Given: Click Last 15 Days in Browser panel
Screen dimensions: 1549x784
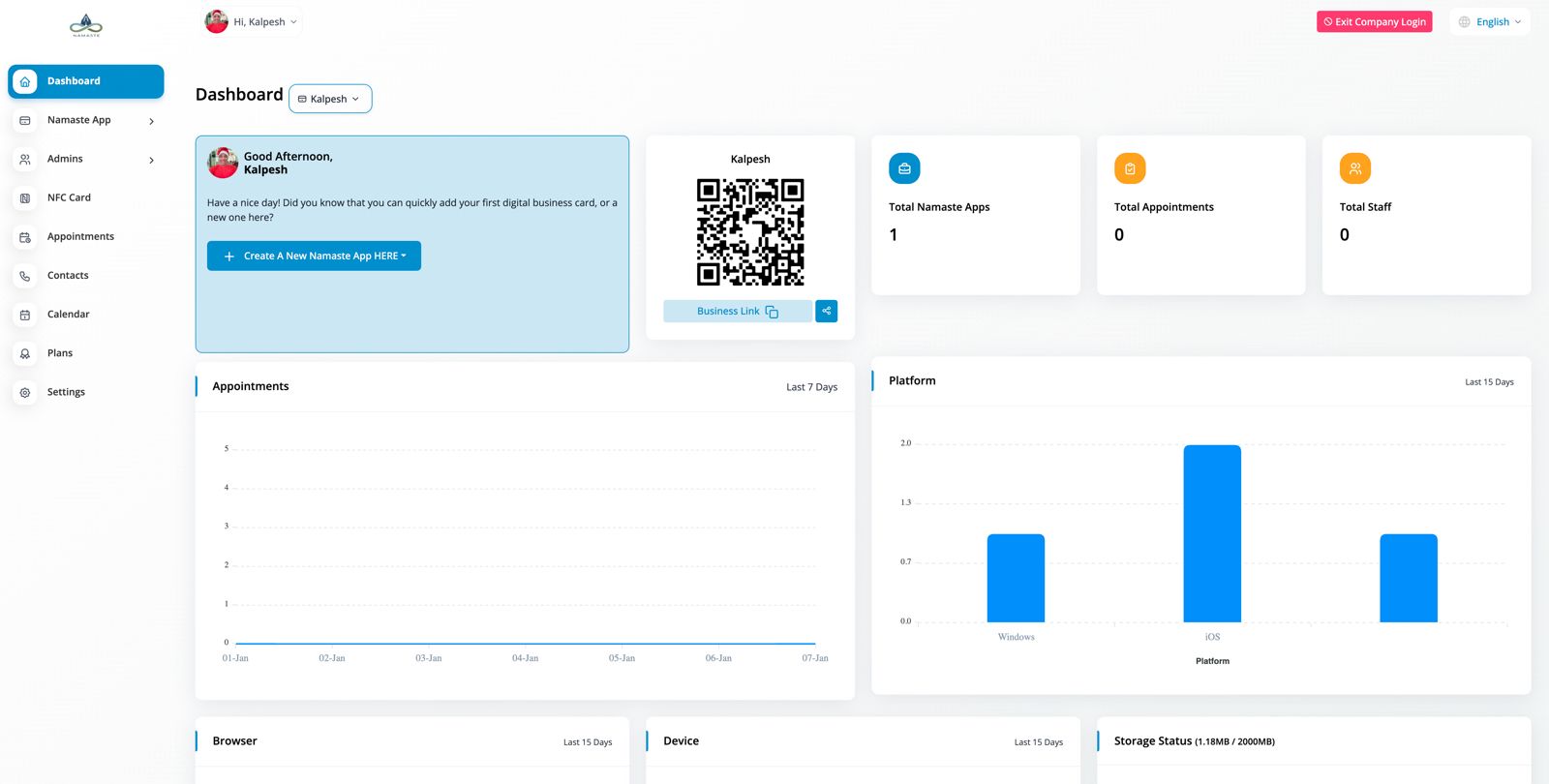Looking at the screenshot, I should click(588, 742).
